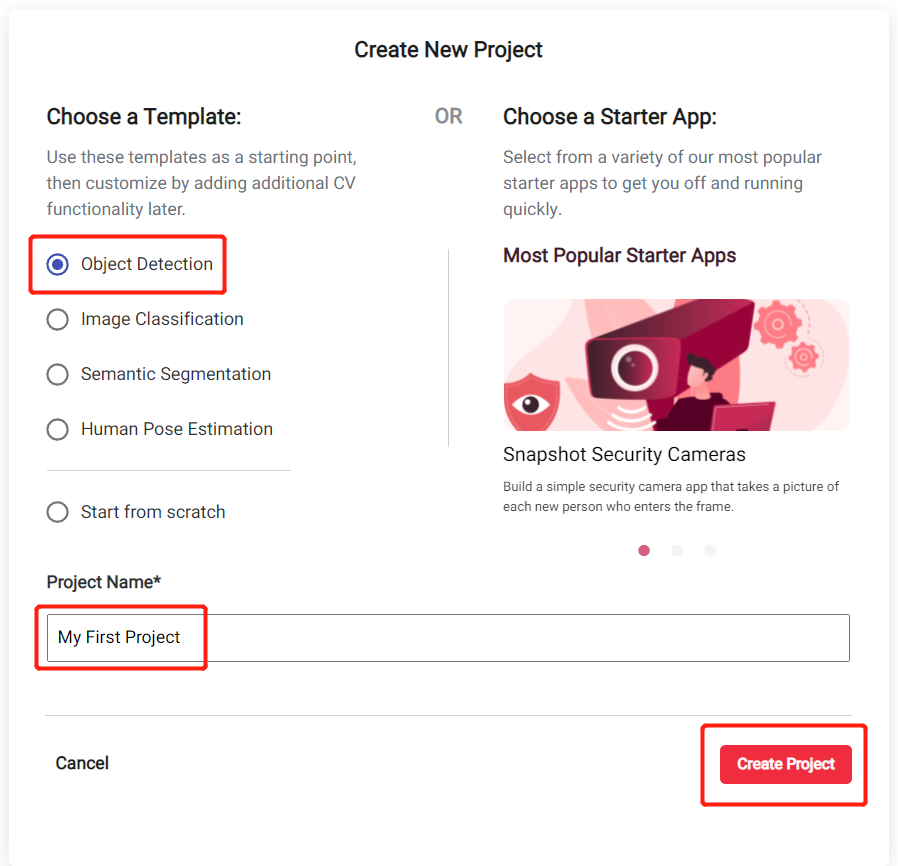Click the Image Classification label text
898x866 pixels.
(x=162, y=319)
